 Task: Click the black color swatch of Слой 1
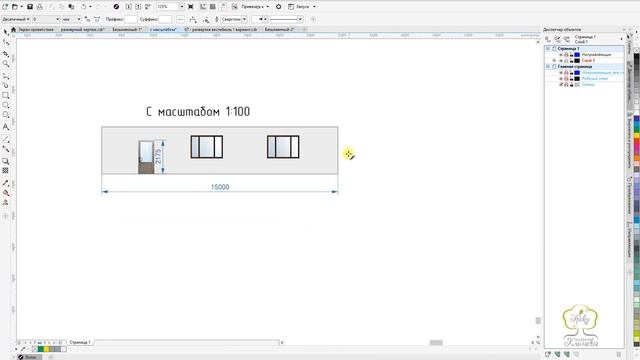coord(577,60)
